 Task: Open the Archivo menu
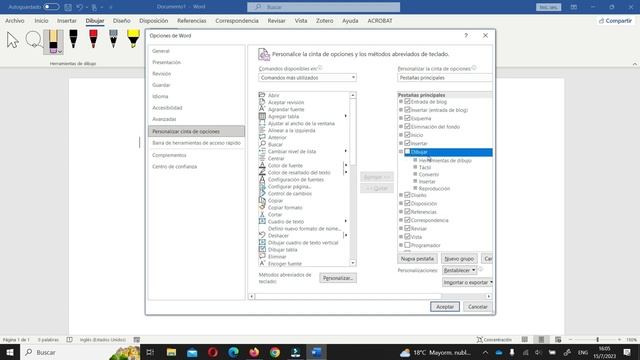[x=15, y=20]
